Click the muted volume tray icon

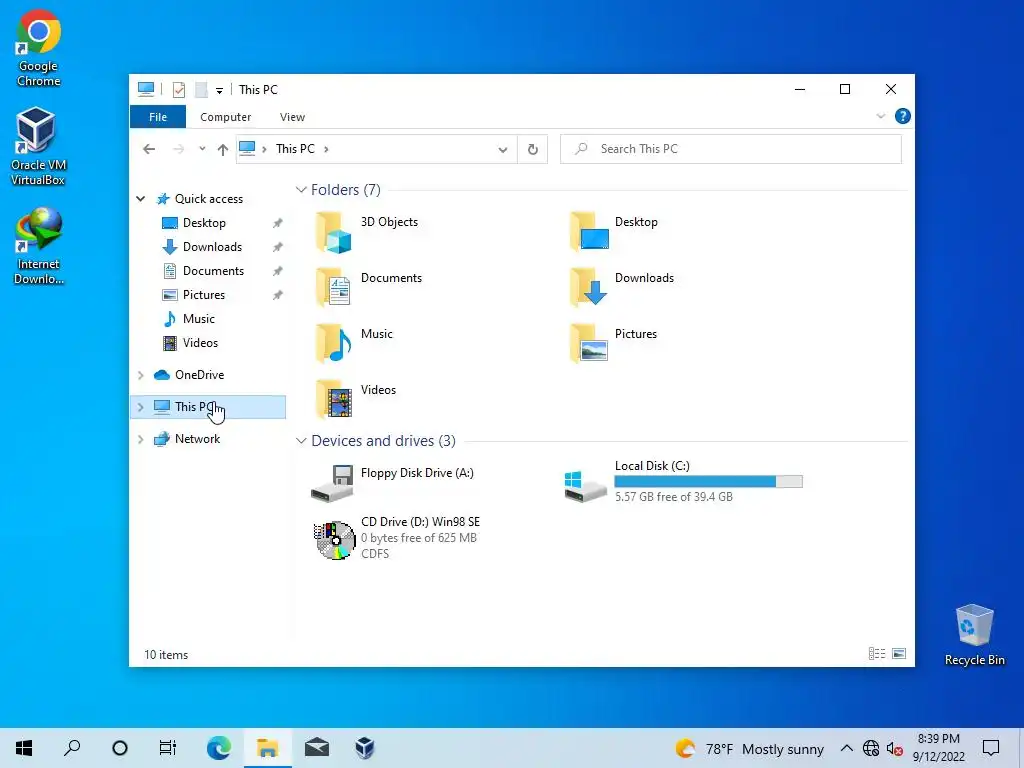point(895,748)
